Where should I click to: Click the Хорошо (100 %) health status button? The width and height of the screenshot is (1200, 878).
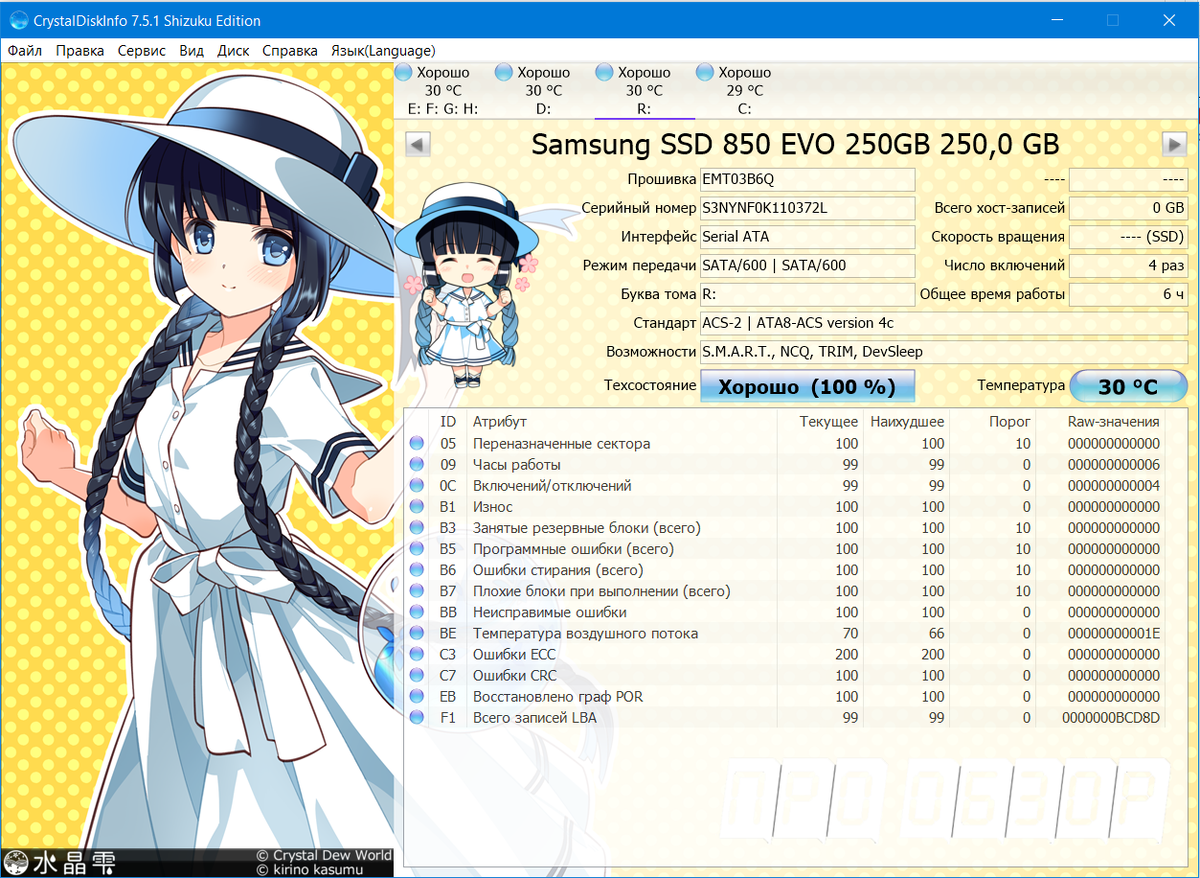[807, 387]
